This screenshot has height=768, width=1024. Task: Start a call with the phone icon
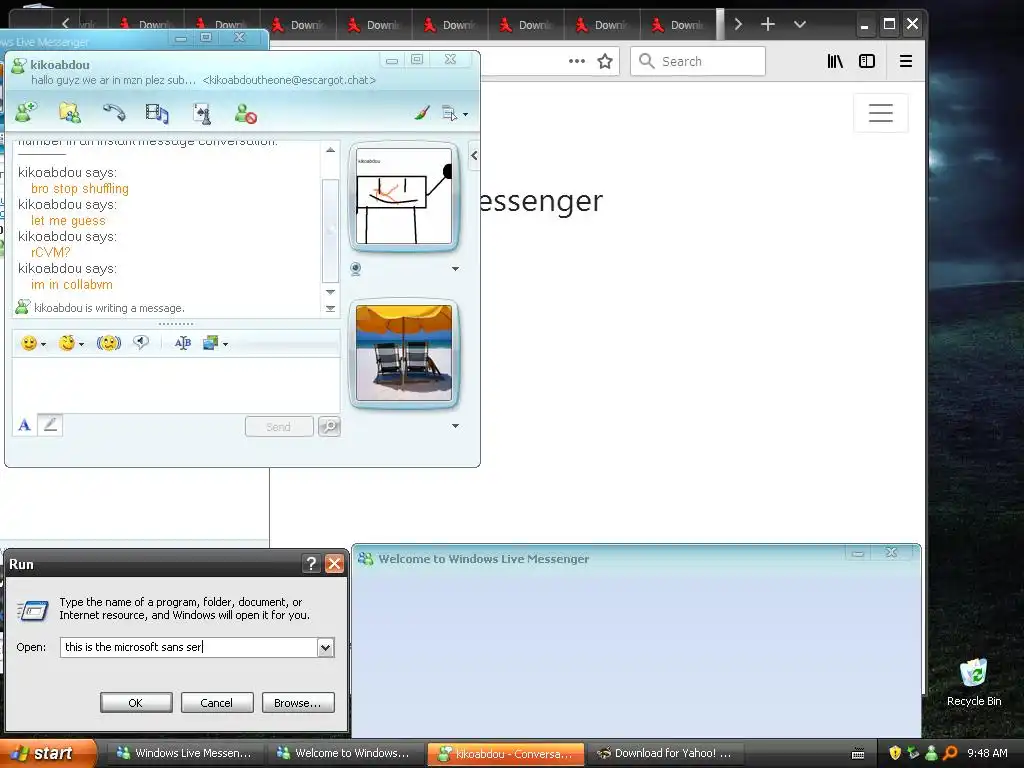(114, 112)
